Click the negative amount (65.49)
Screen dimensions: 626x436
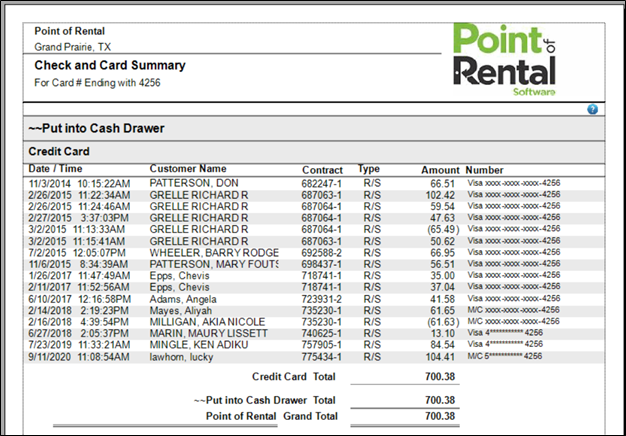pos(443,230)
